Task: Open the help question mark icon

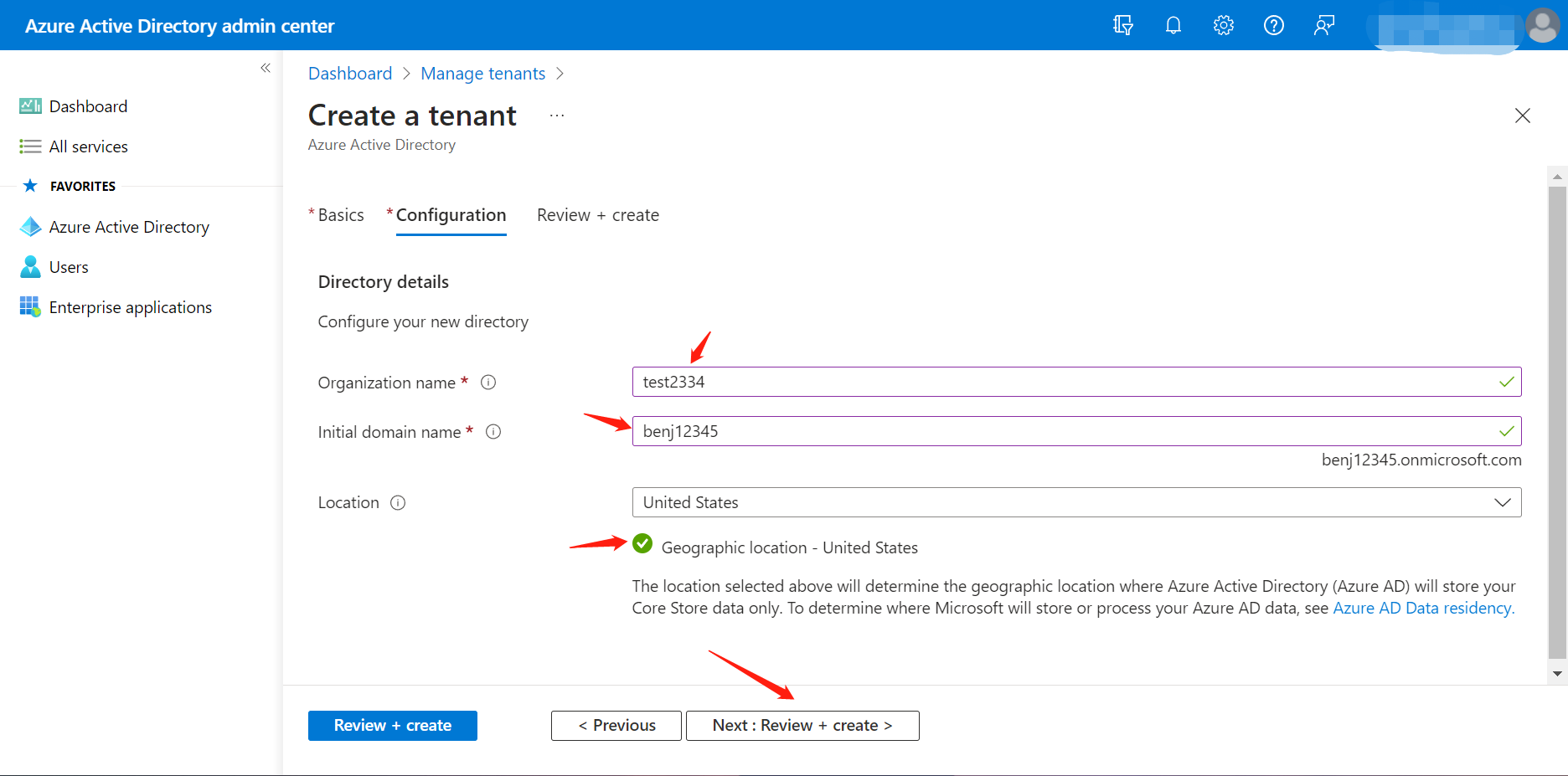Action: 1273,25
